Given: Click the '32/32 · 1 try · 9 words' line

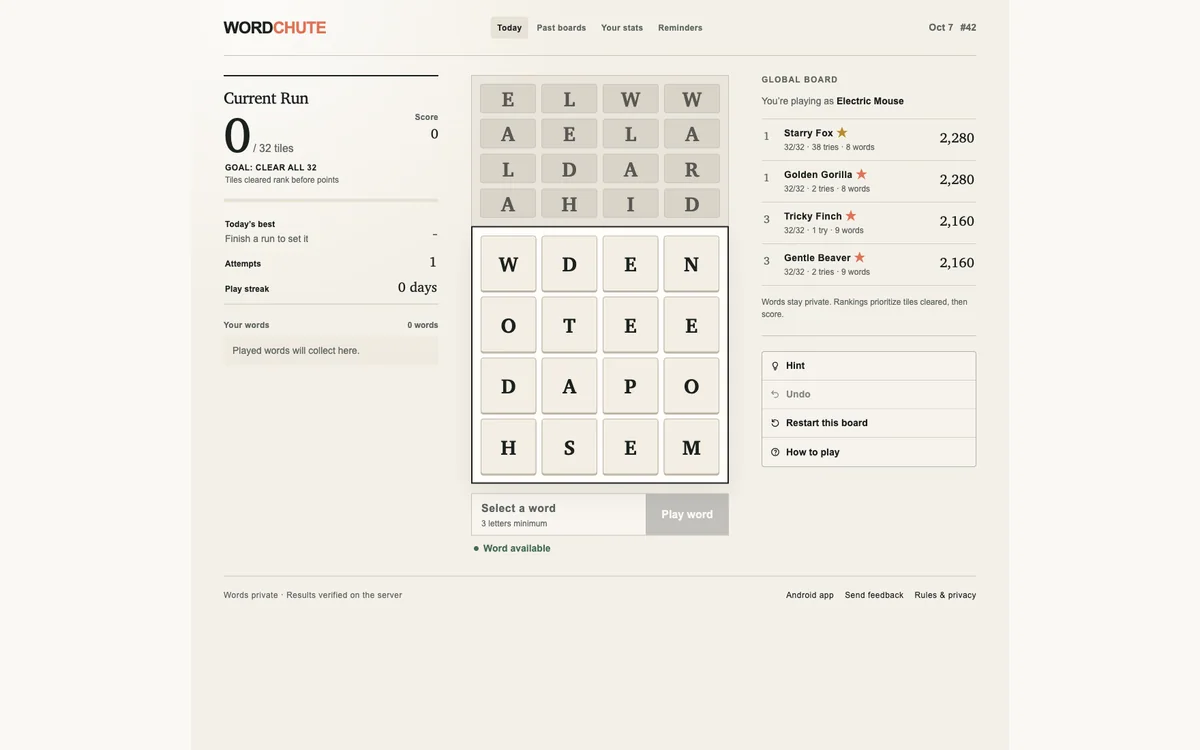Looking at the screenshot, I should 824,231.
